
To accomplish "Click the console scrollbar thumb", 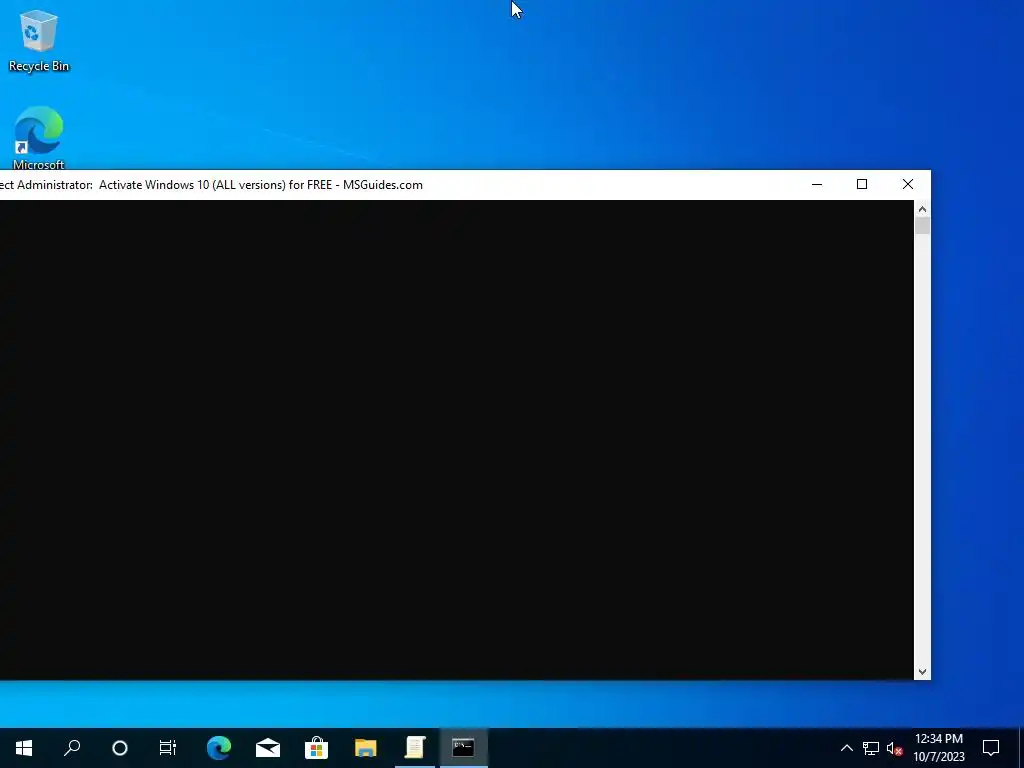I will point(922,226).
